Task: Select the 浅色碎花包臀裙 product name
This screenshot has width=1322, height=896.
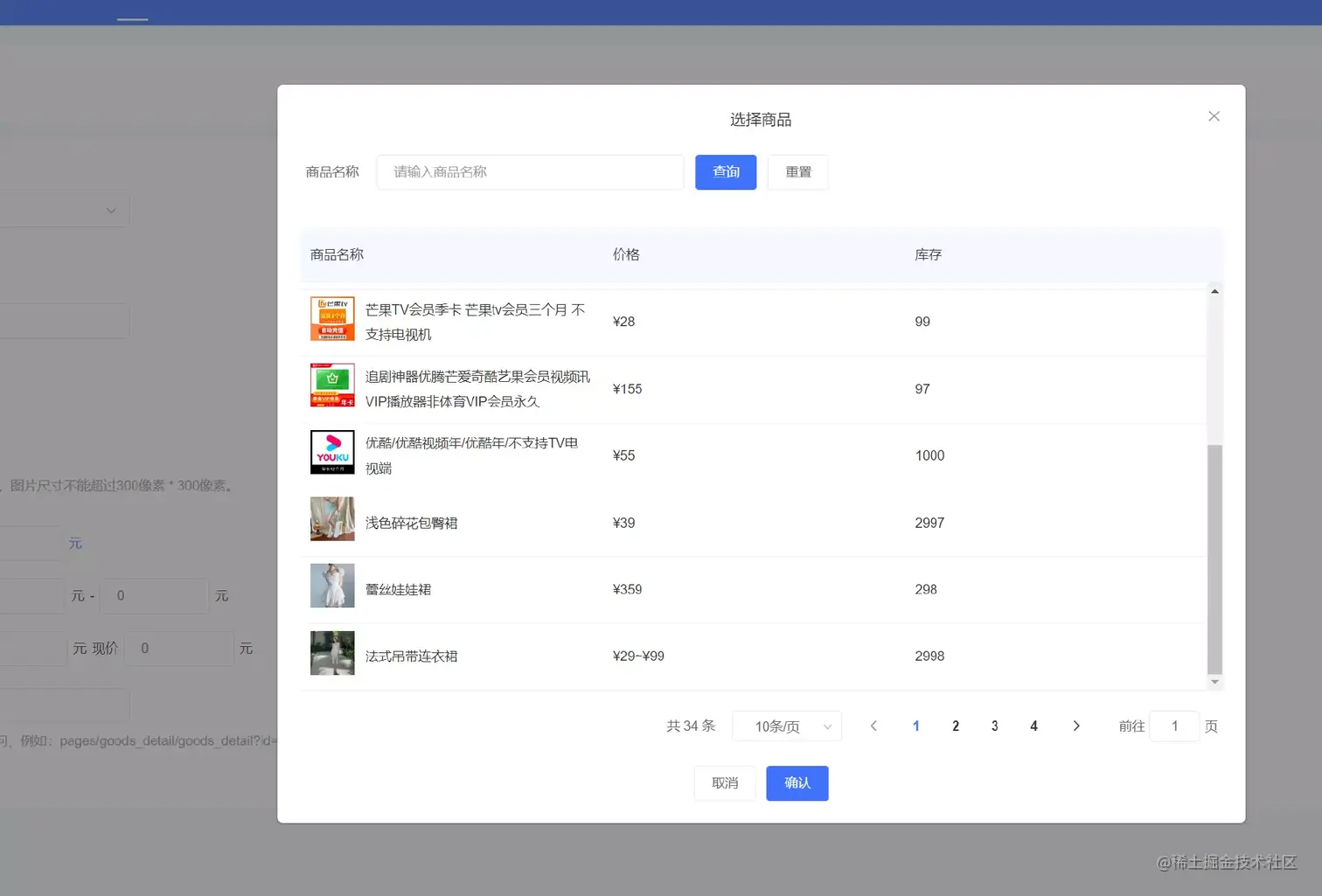Action: (412, 523)
